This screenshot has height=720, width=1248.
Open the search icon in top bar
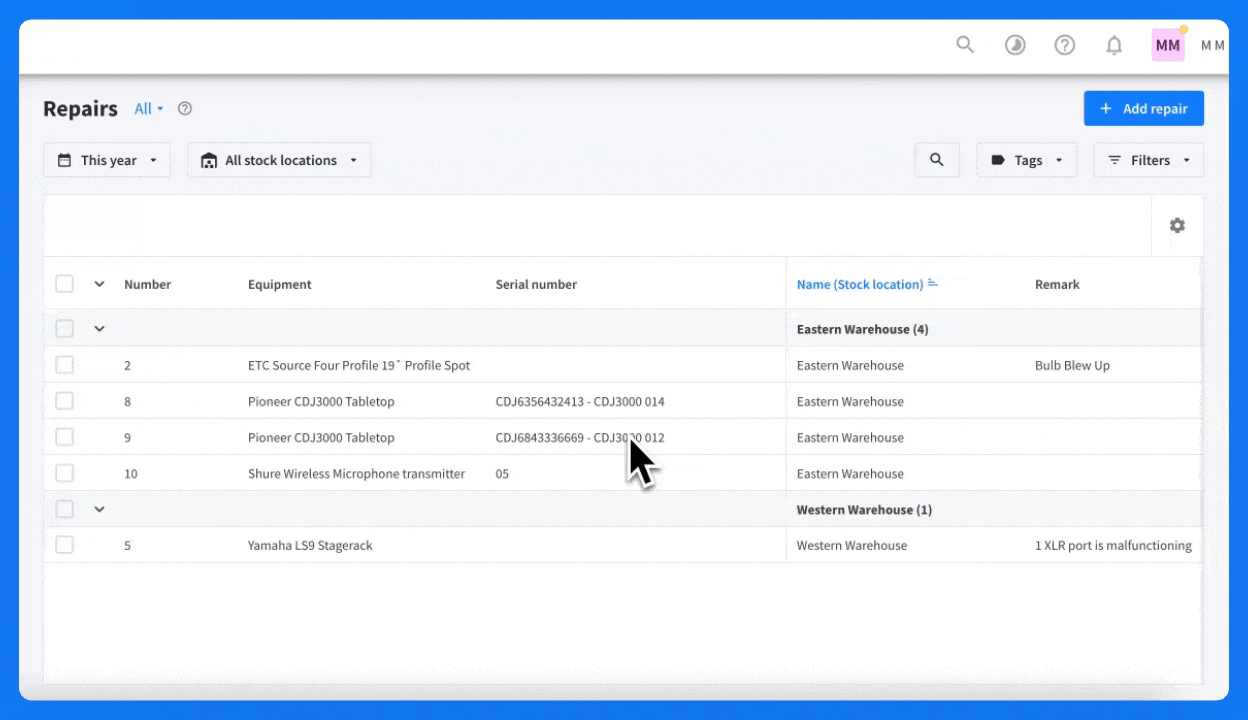pos(965,45)
